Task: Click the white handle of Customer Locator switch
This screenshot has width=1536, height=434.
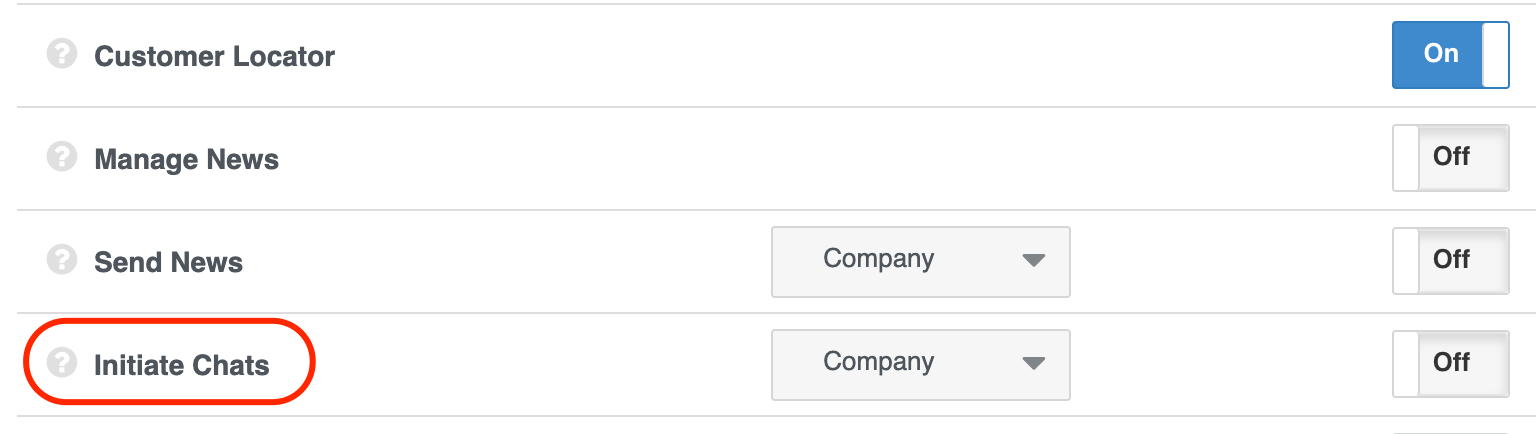Action: coord(1495,54)
